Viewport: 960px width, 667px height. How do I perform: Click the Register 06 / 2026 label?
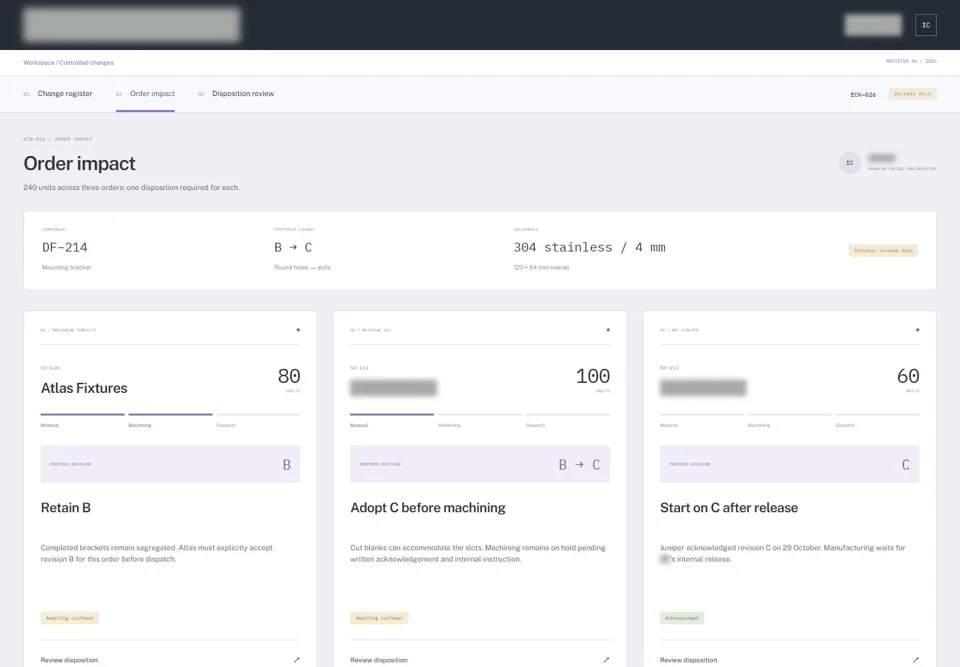(x=911, y=61)
